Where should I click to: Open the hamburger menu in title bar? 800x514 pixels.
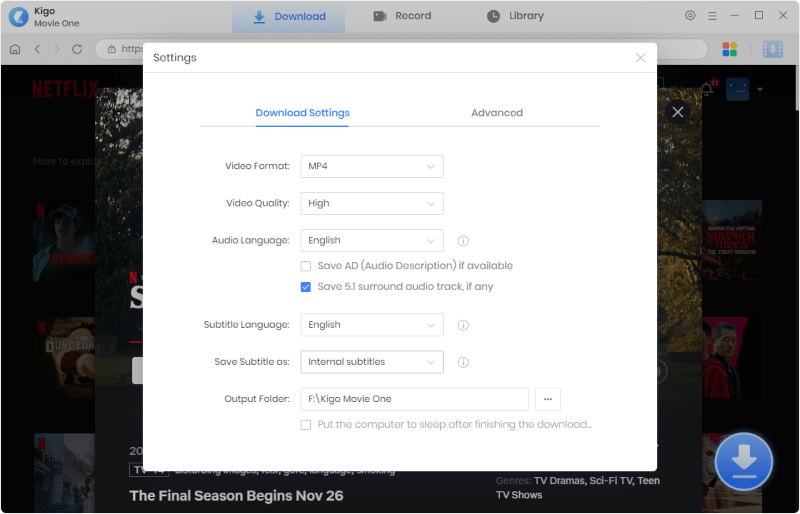pyautogui.click(x=712, y=16)
